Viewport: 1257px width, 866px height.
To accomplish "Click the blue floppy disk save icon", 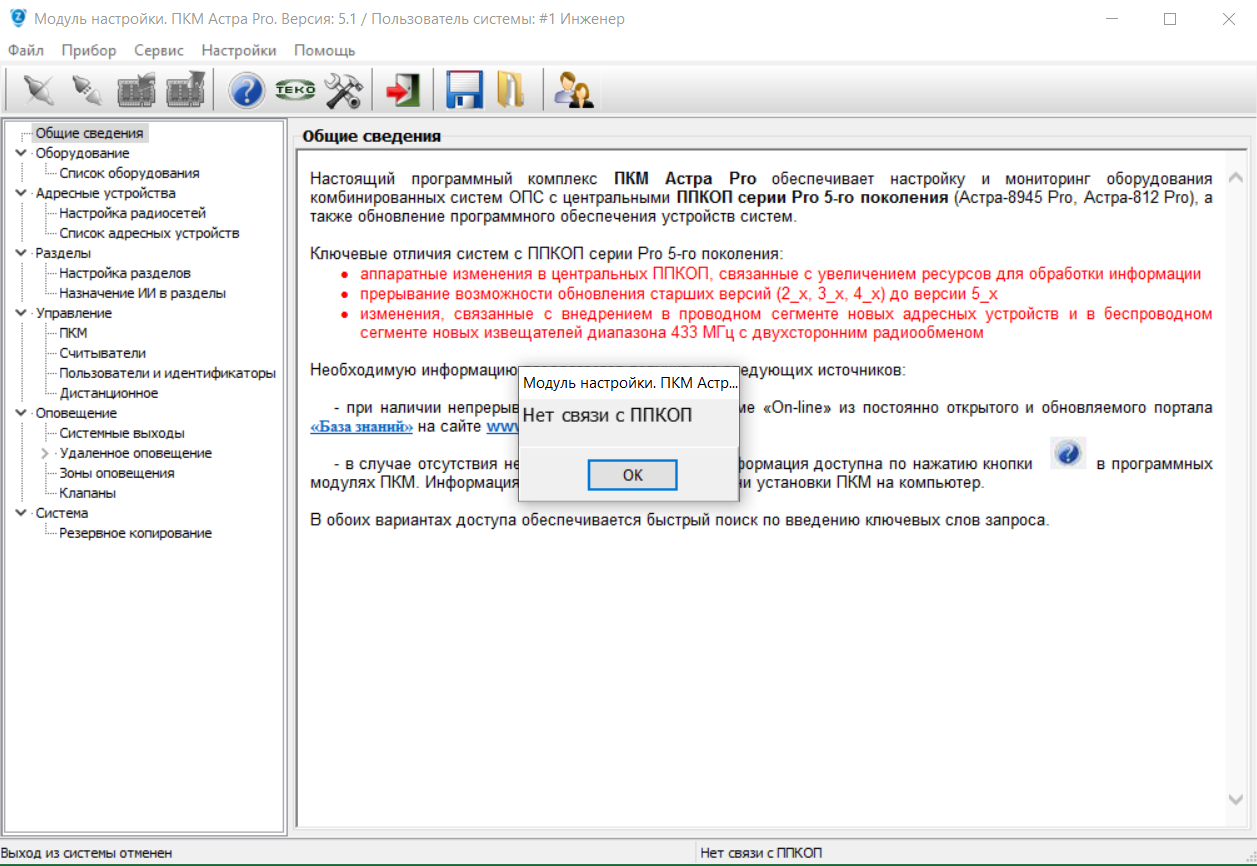I will point(464,91).
